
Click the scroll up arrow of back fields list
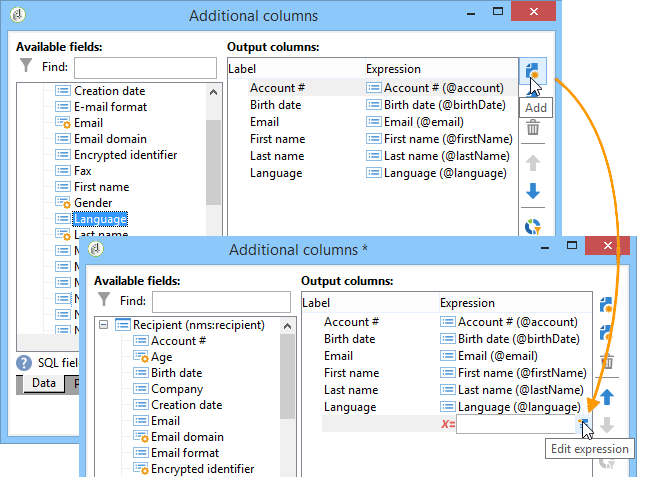tap(213, 92)
